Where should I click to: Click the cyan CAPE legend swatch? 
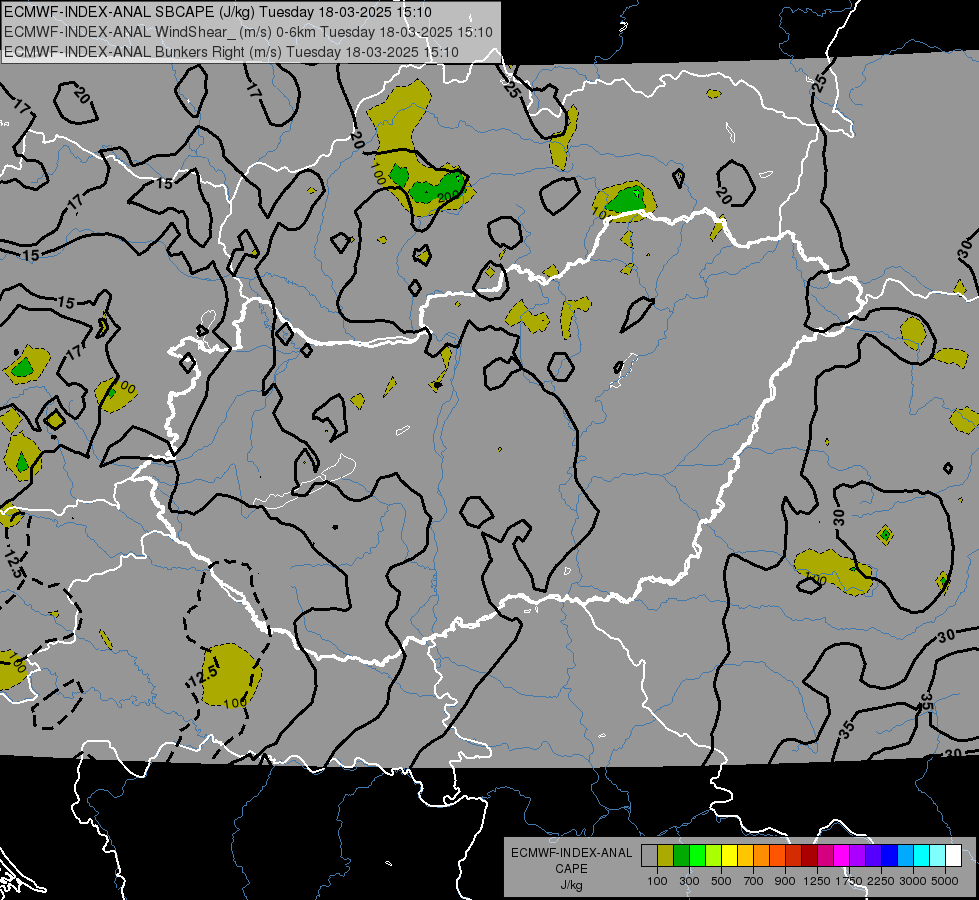(x=922, y=855)
